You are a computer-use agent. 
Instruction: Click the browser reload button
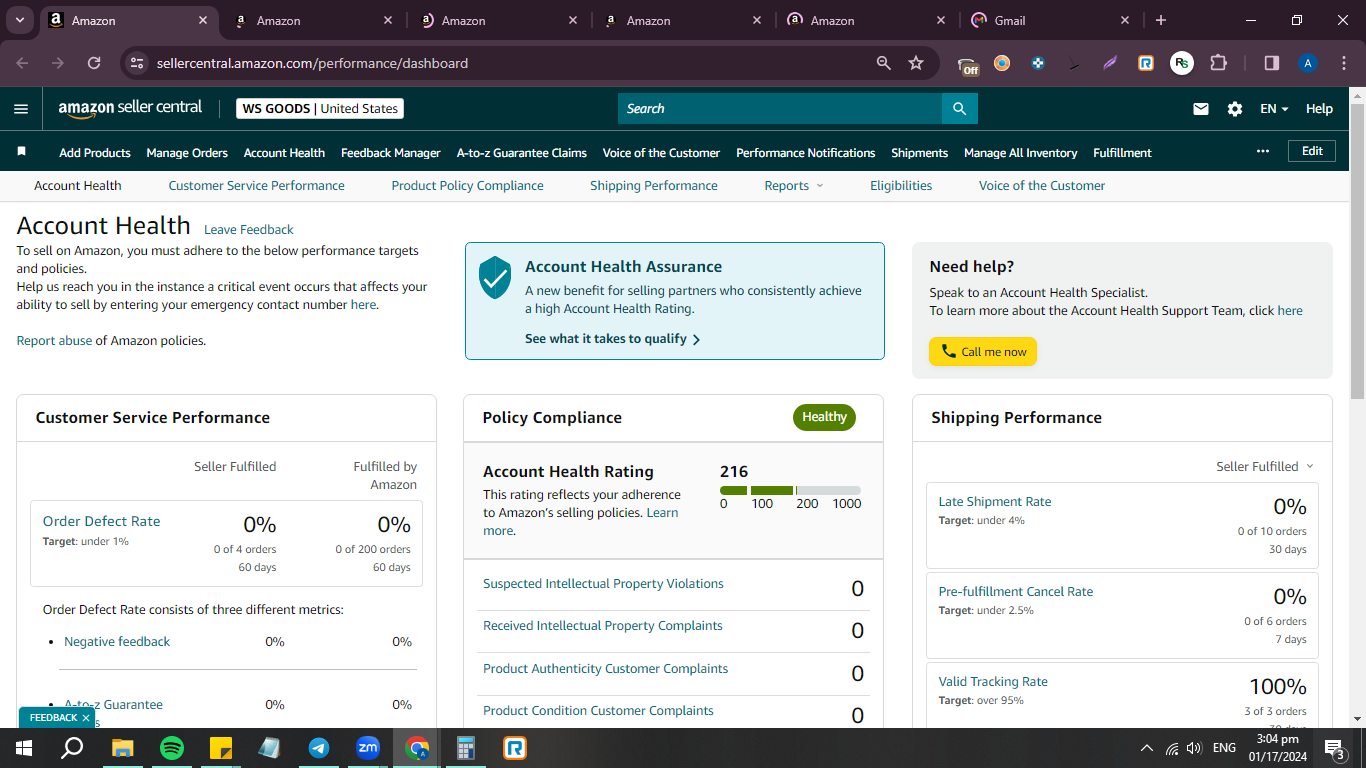coord(94,63)
